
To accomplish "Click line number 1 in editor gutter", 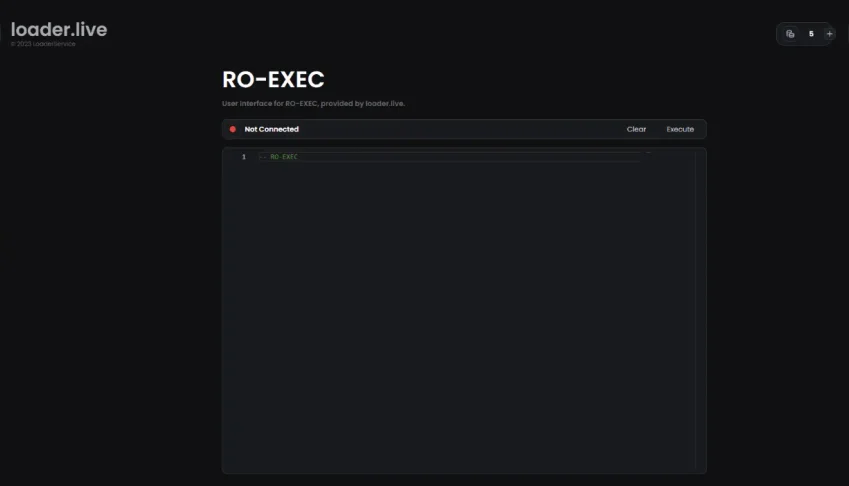I will tap(244, 157).
